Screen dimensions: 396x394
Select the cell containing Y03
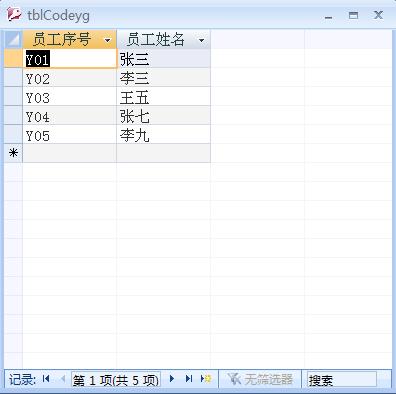coord(70,97)
